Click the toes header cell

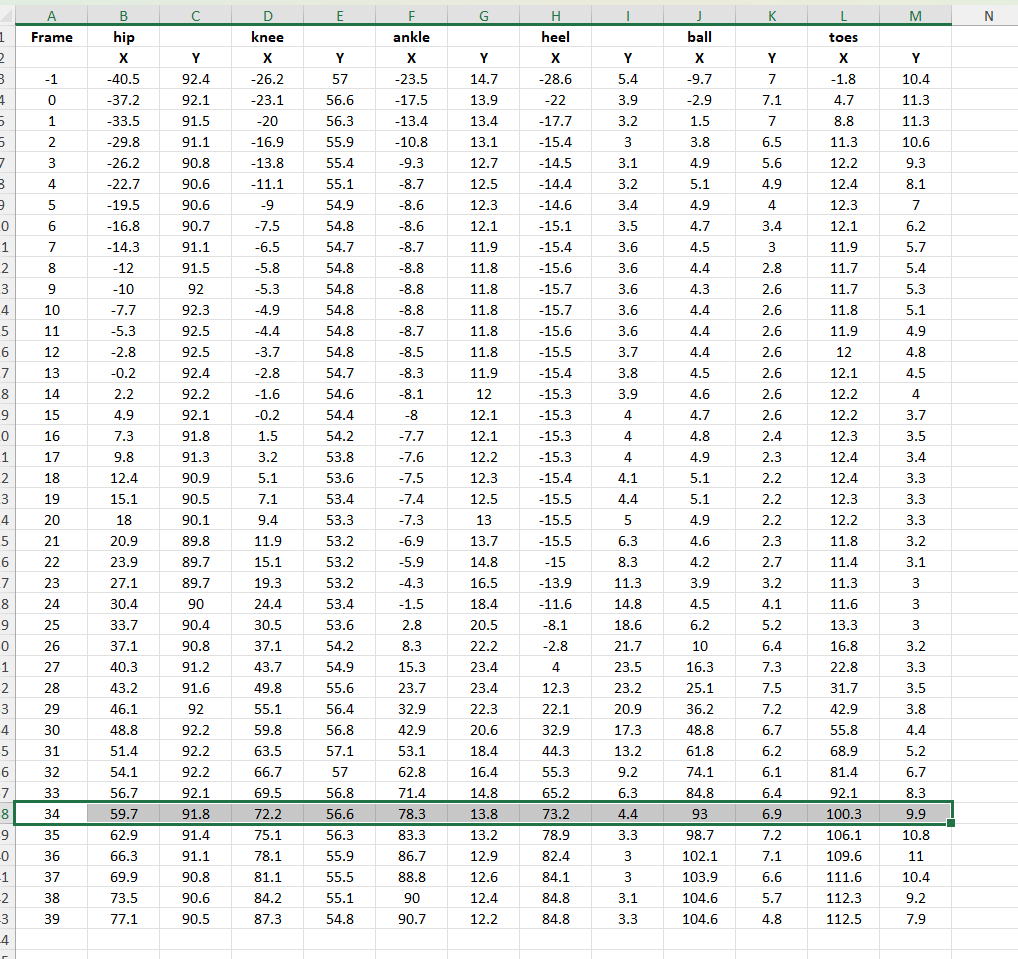[843, 37]
